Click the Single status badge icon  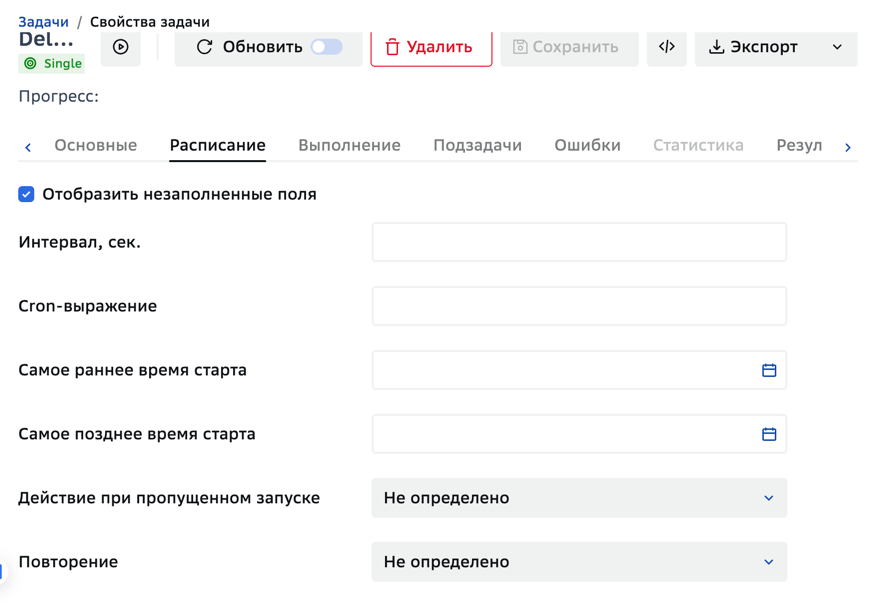[31, 63]
